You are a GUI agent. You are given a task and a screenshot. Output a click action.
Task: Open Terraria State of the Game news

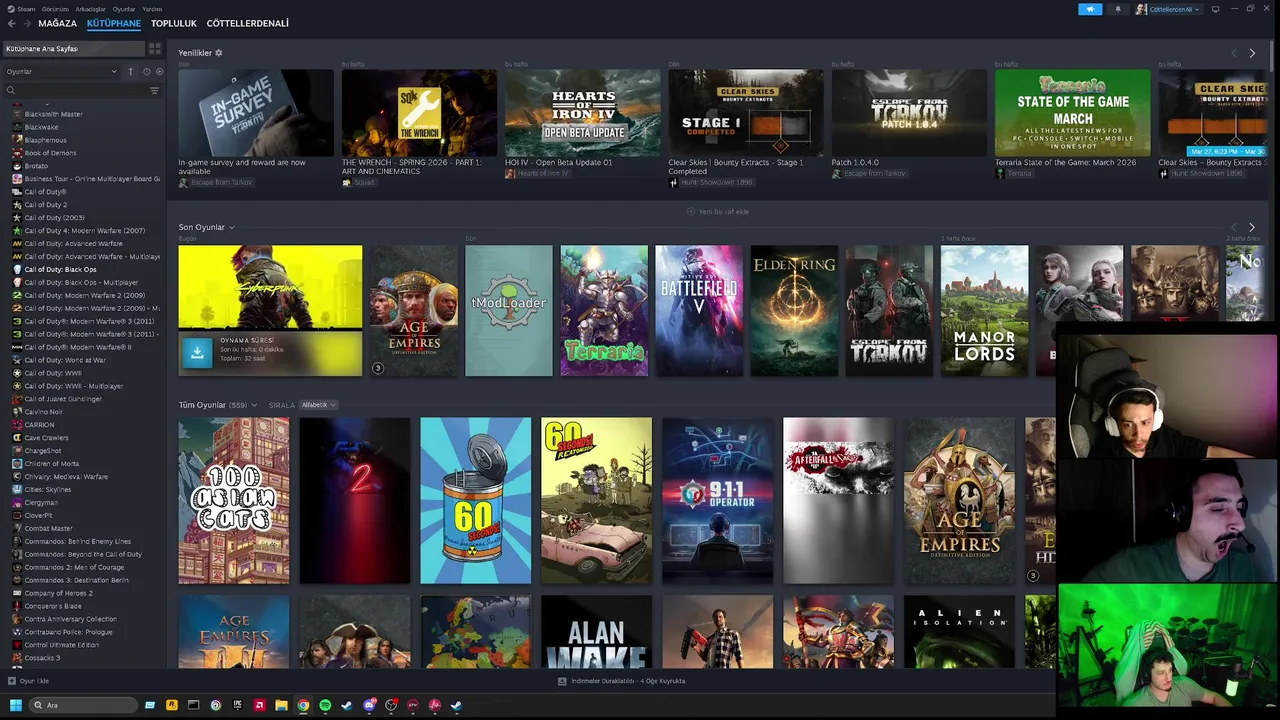1072,112
